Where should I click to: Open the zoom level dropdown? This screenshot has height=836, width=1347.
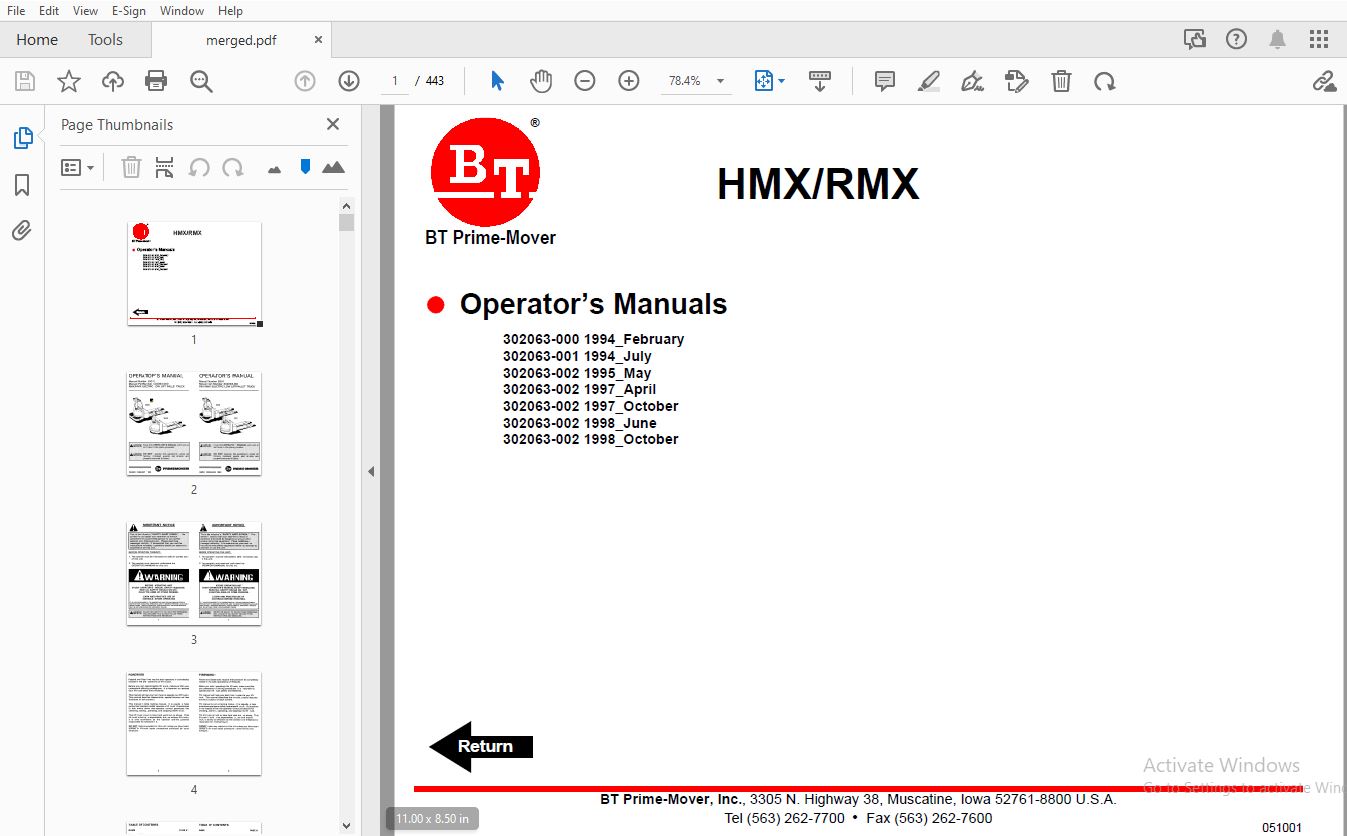720,81
